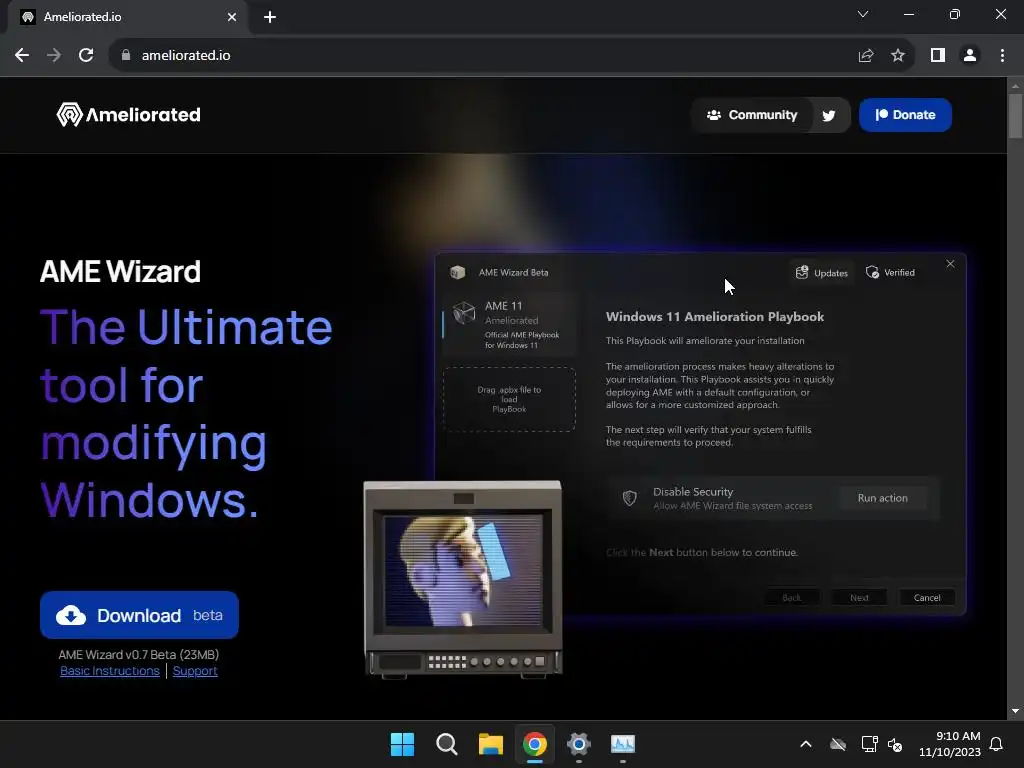Click the Ameliorated logo in the header
Viewport: 1024px width, 768px height.
click(x=129, y=115)
